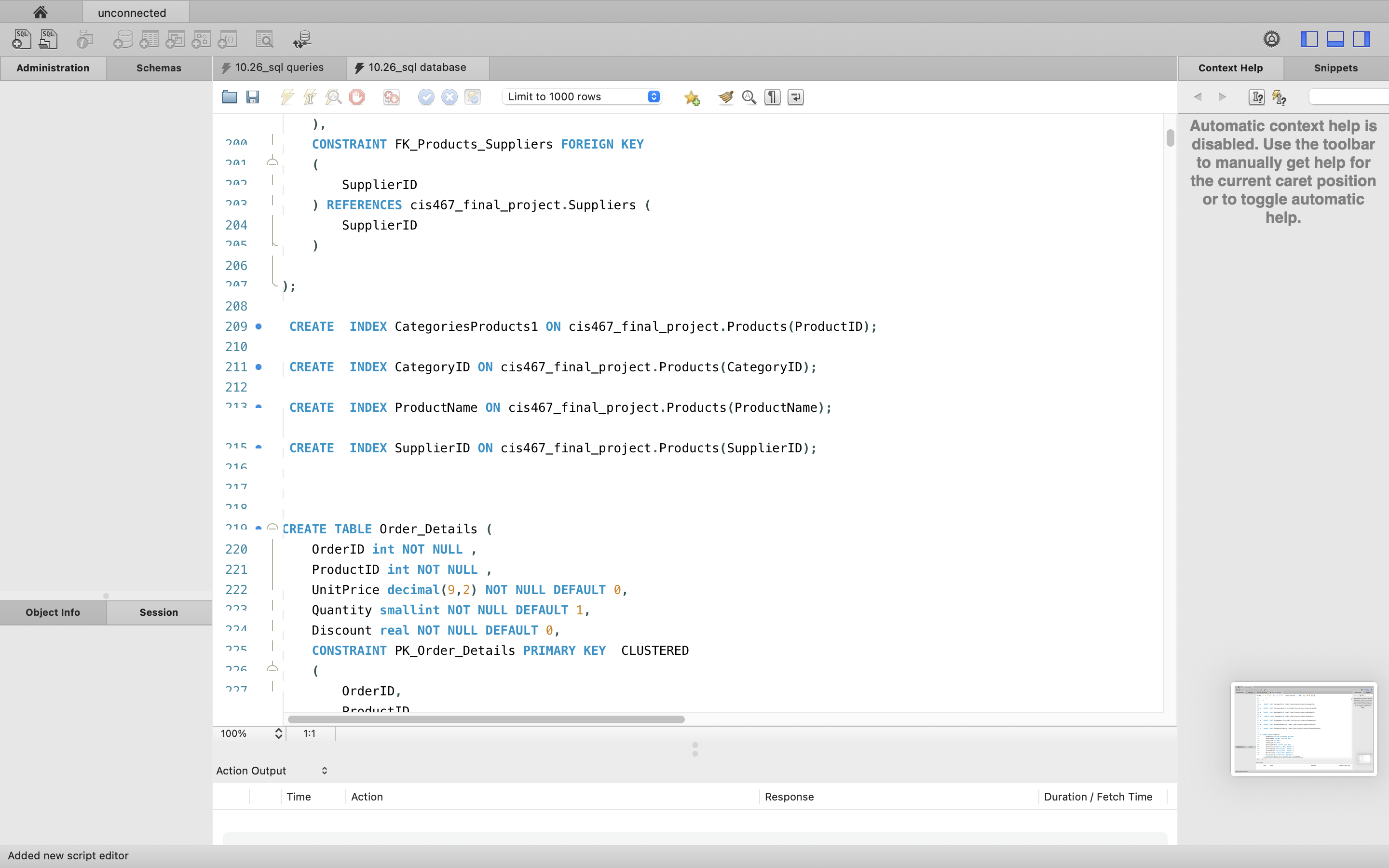
Task: Save snippet with star icon
Action: click(692, 97)
